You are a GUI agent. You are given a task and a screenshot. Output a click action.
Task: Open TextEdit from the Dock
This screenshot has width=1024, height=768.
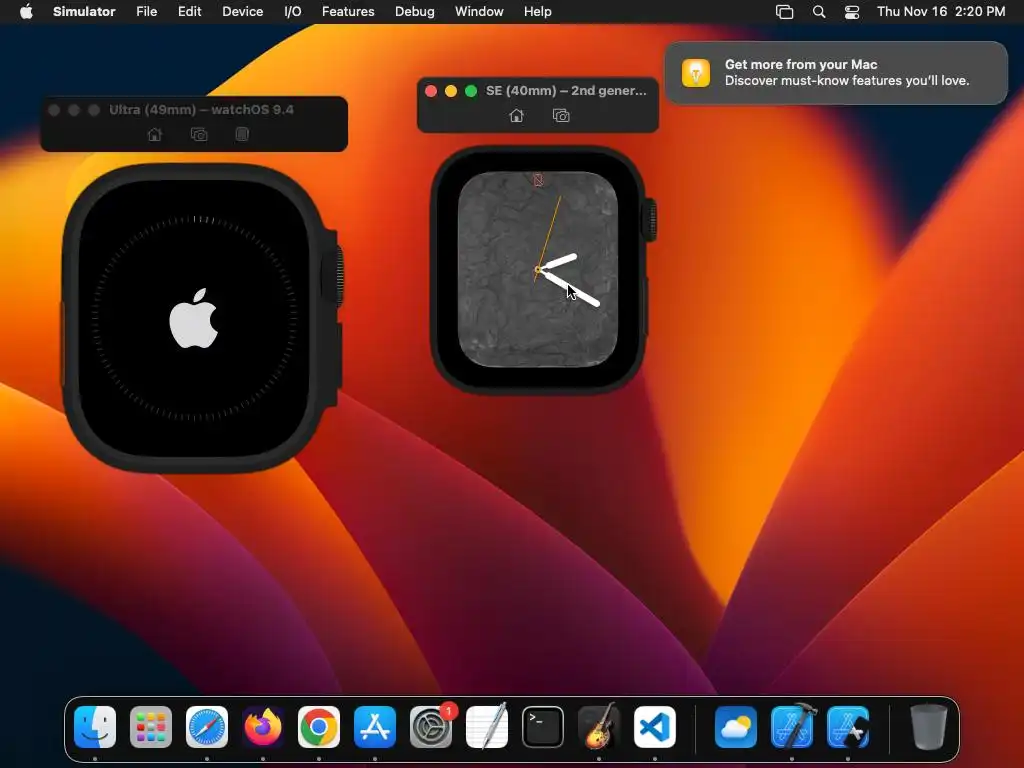487,727
